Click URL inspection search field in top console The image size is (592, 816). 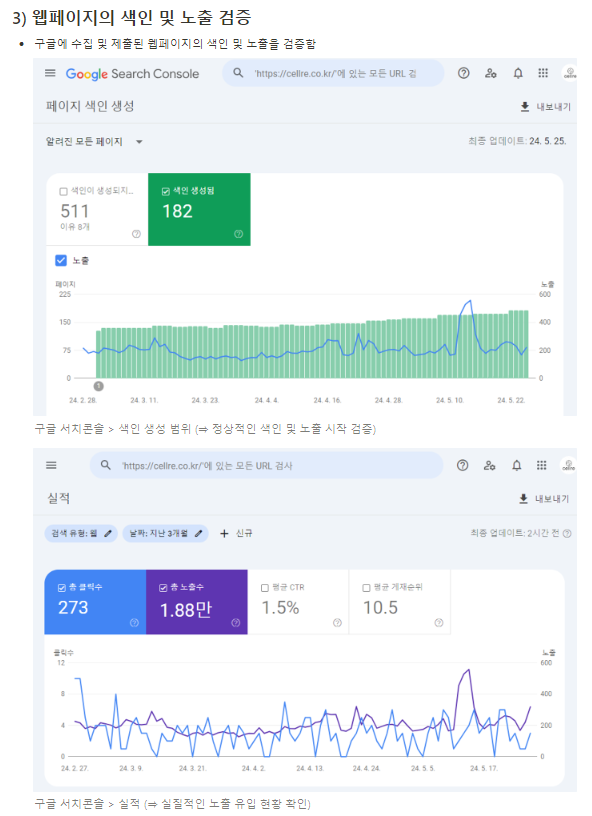pos(333,73)
